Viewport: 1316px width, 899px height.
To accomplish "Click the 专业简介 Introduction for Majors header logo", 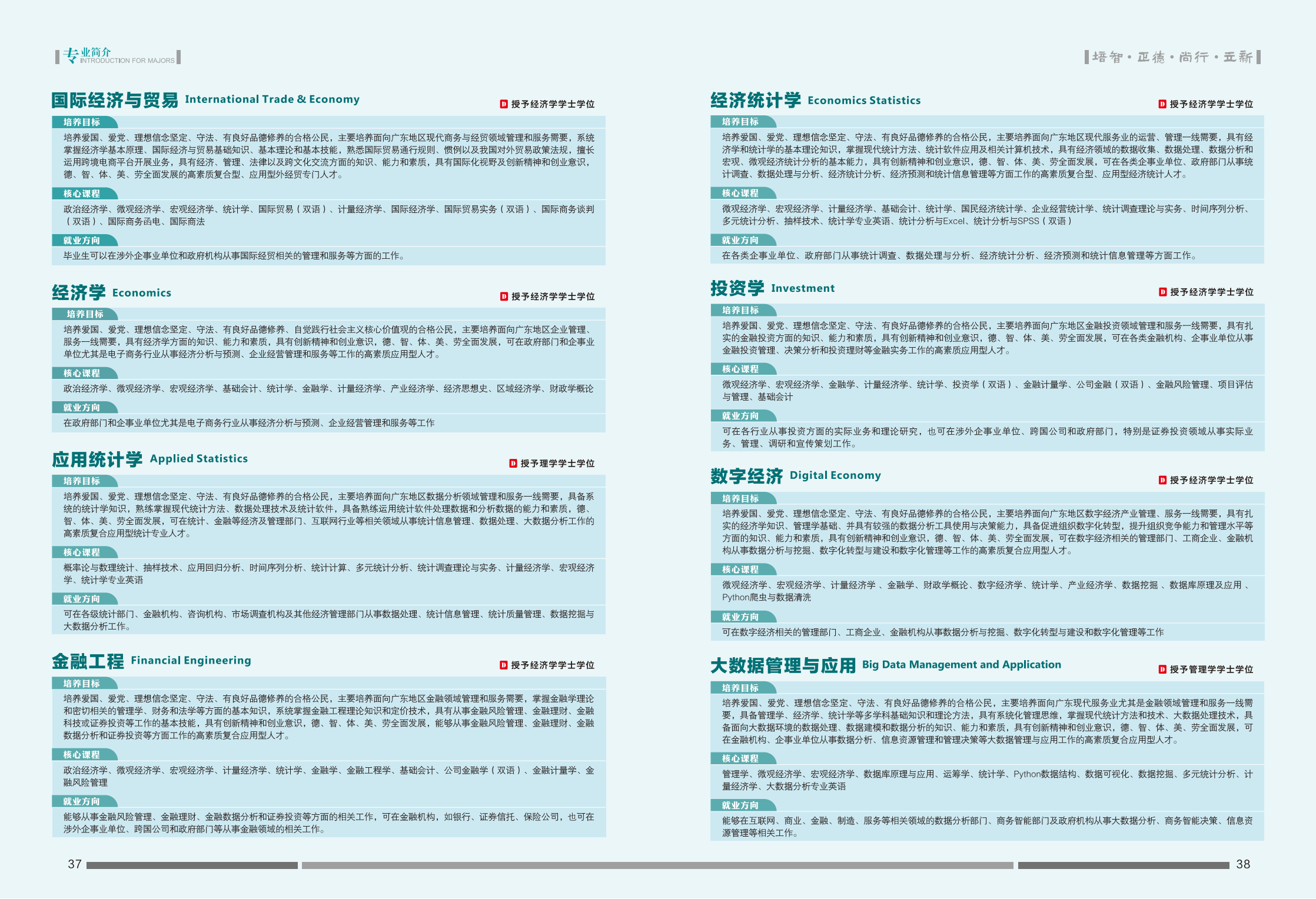I will tap(118, 56).
